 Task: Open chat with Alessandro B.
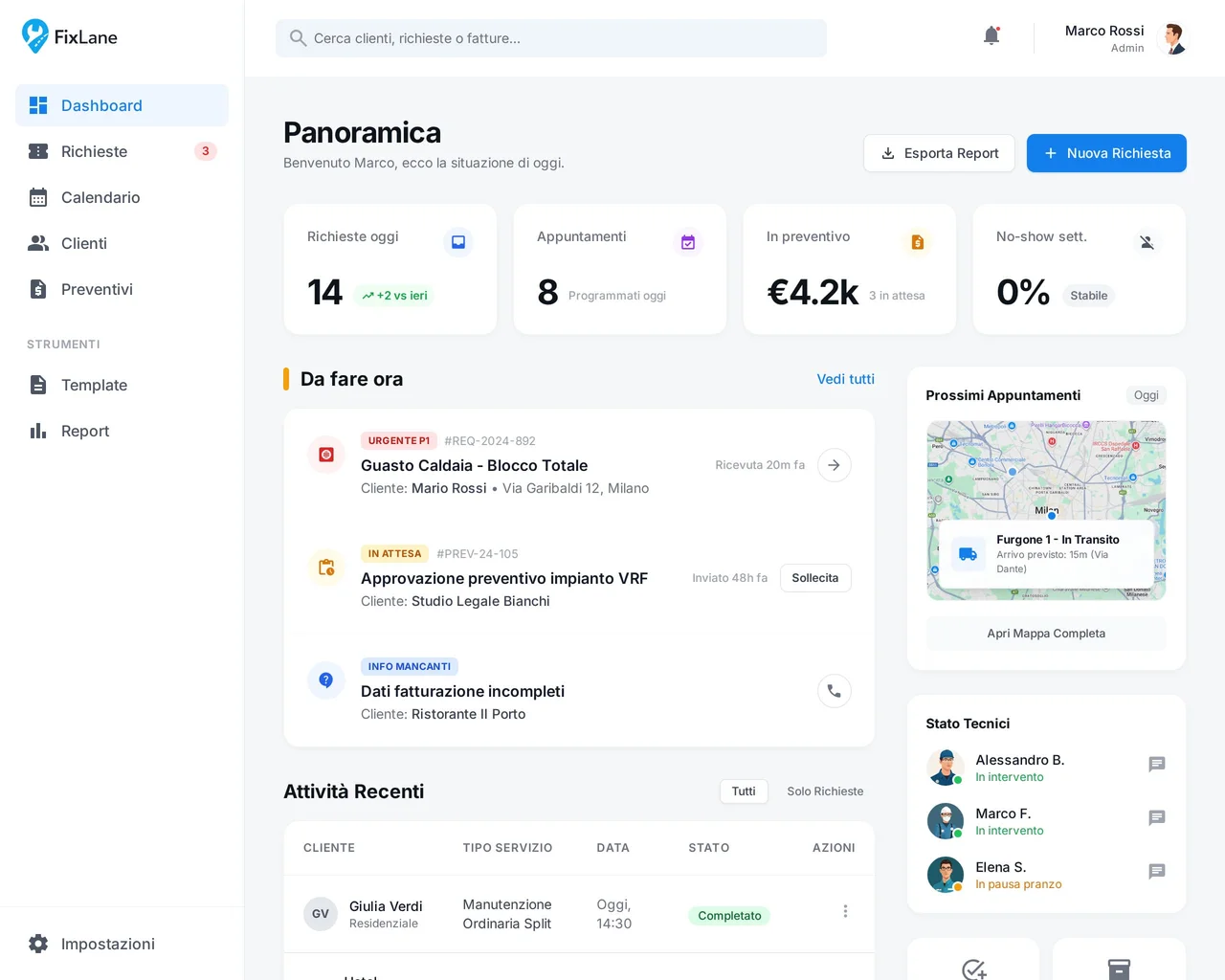click(1156, 764)
